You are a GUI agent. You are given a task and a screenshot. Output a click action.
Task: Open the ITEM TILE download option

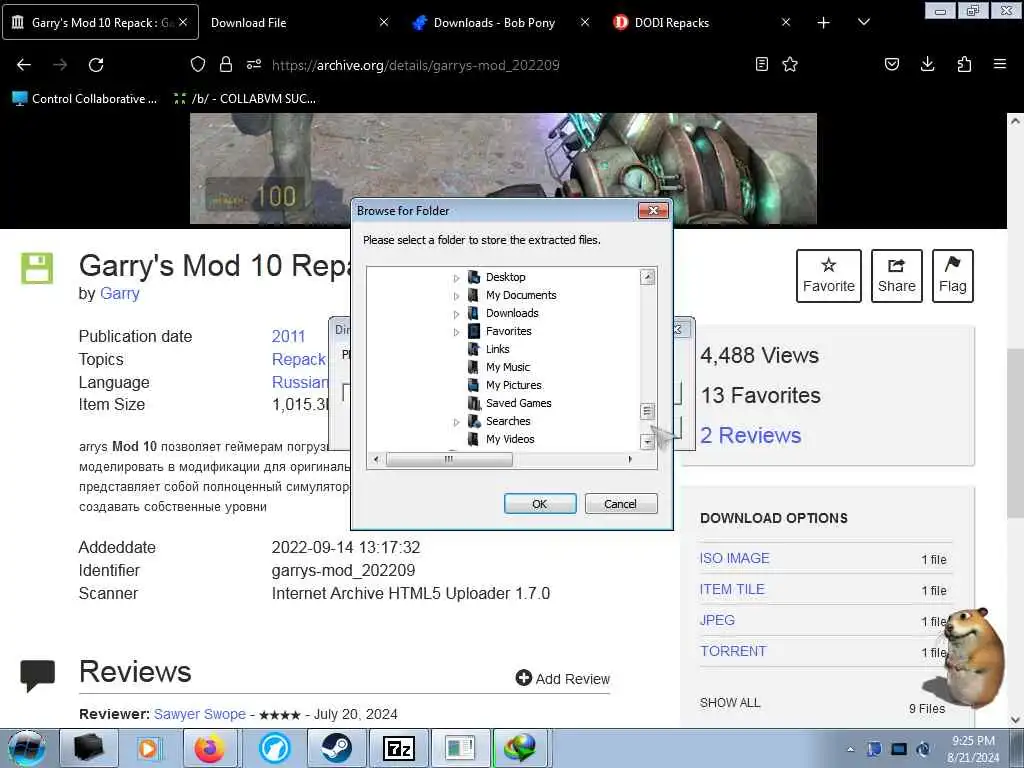[x=731, y=589]
